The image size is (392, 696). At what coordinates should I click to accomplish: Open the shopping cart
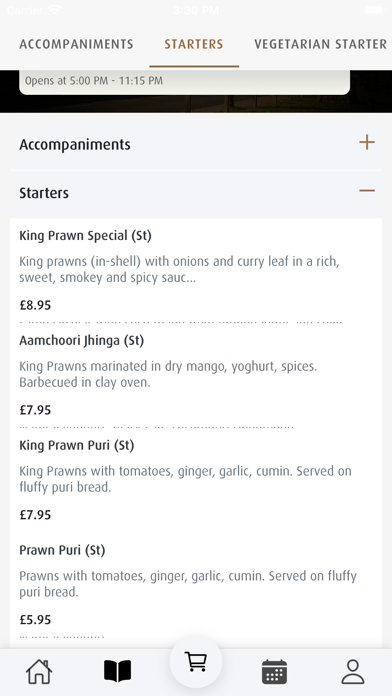(196, 662)
